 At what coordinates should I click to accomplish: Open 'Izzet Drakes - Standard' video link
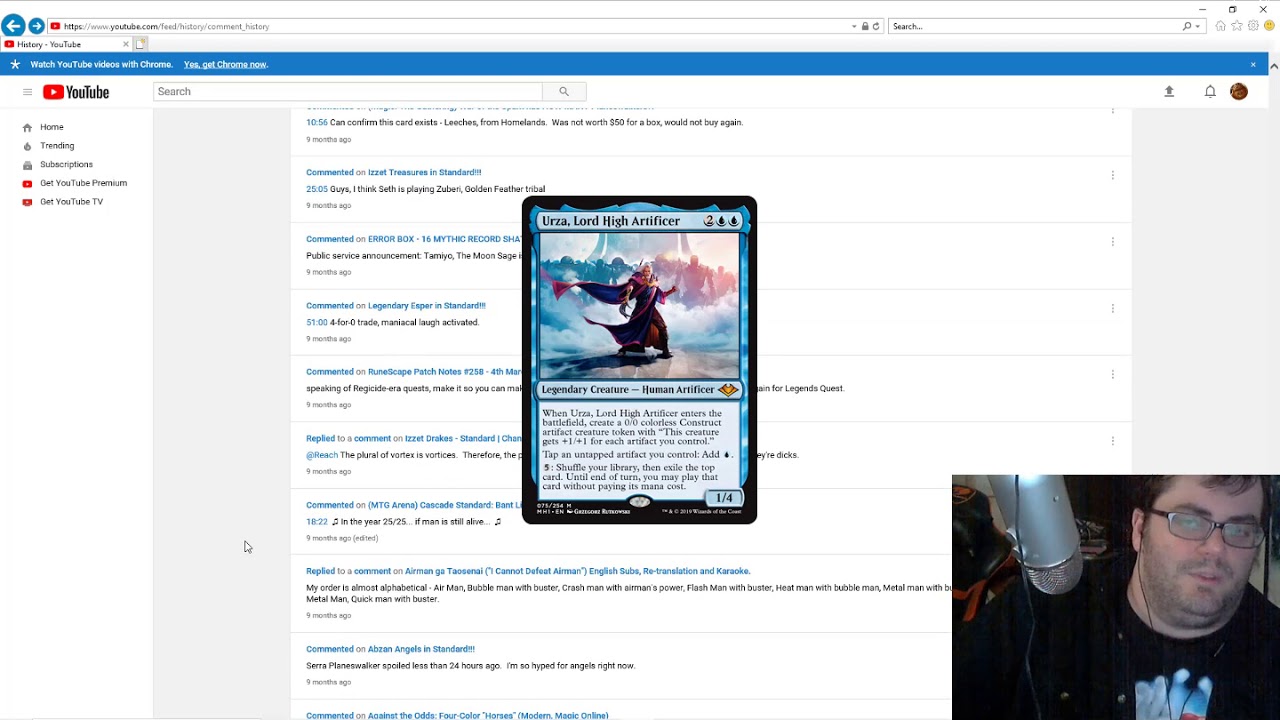[463, 438]
